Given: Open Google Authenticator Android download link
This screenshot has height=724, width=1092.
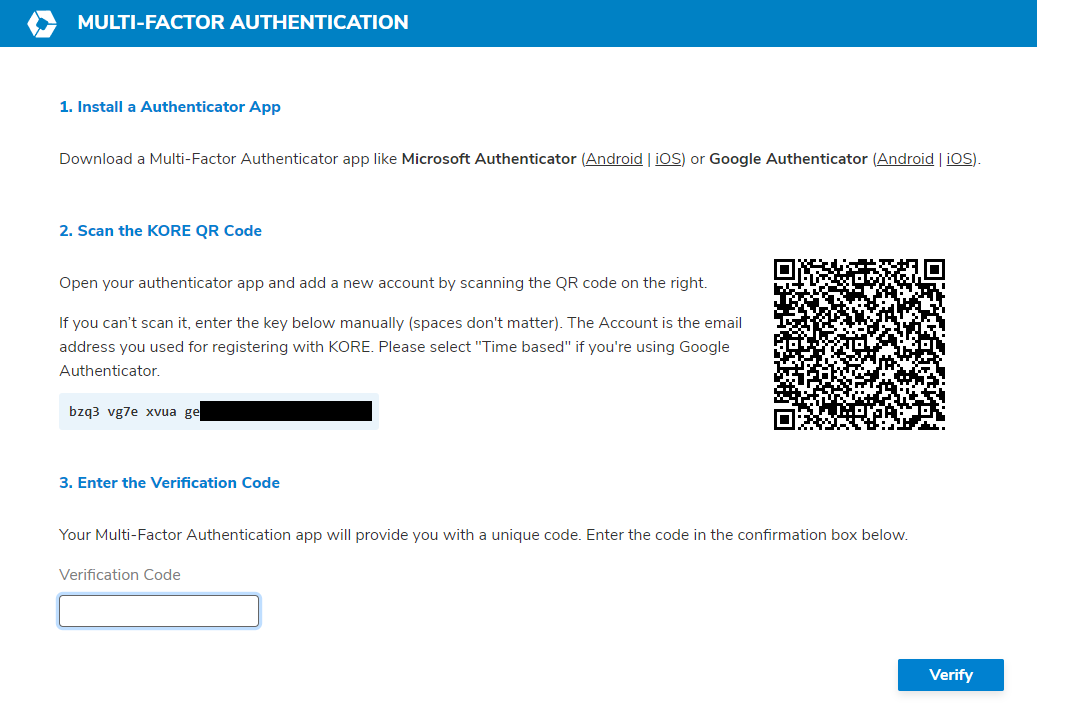Looking at the screenshot, I should click(x=905, y=159).
